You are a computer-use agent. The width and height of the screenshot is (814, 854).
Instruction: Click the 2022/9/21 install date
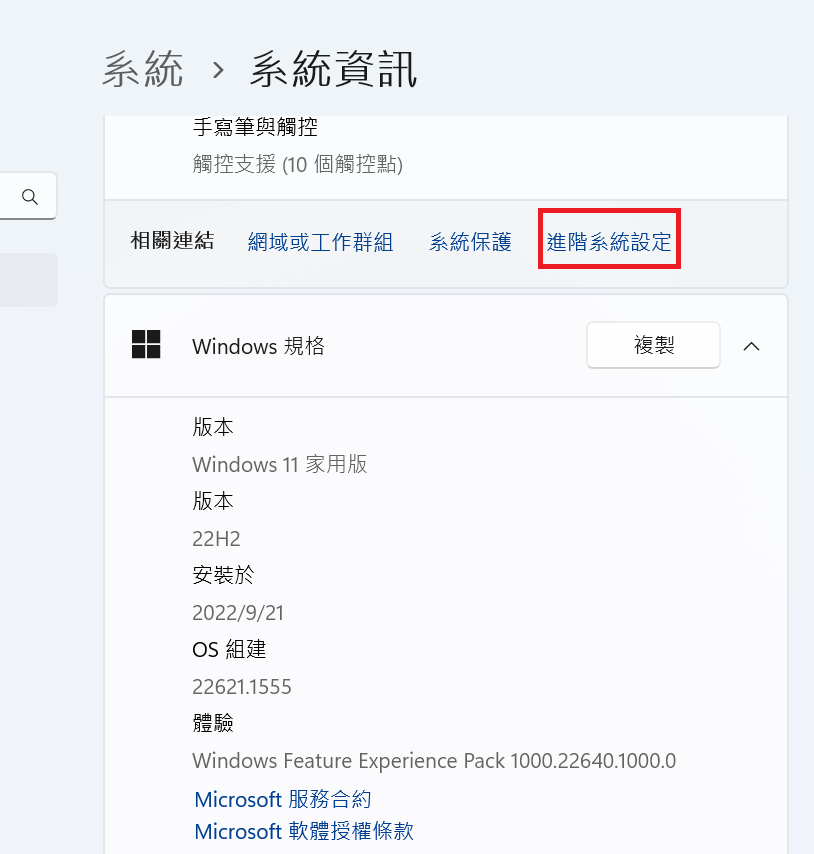click(238, 613)
